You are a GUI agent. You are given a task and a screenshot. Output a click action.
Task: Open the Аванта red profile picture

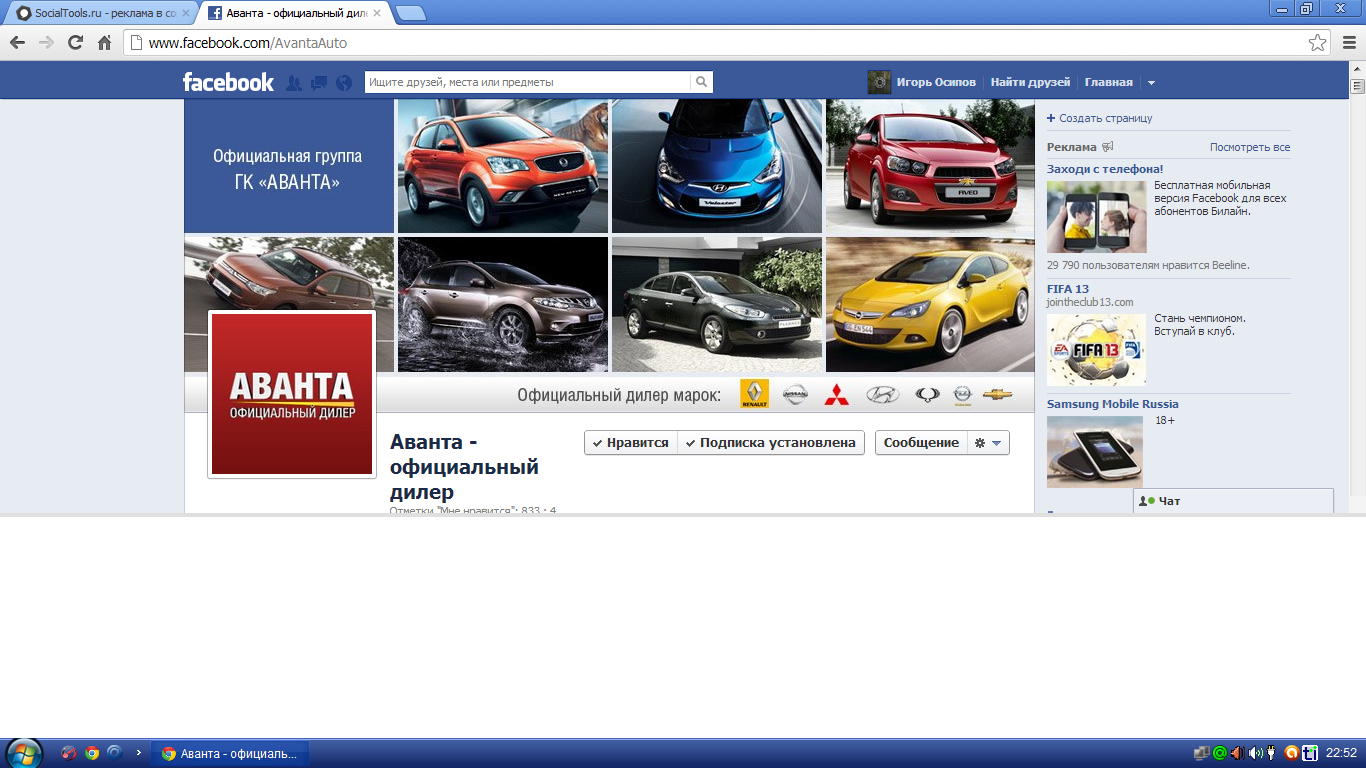(x=291, y=394)
